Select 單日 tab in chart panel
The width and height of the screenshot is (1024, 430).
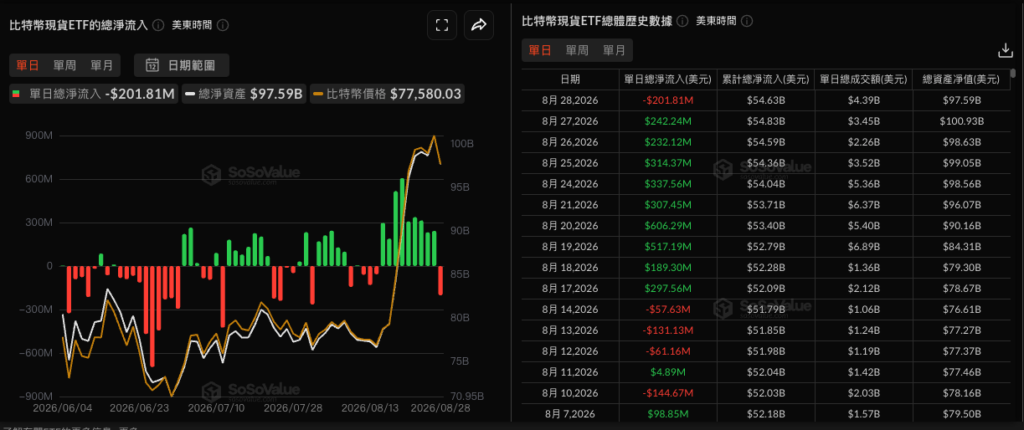(27, 65)
